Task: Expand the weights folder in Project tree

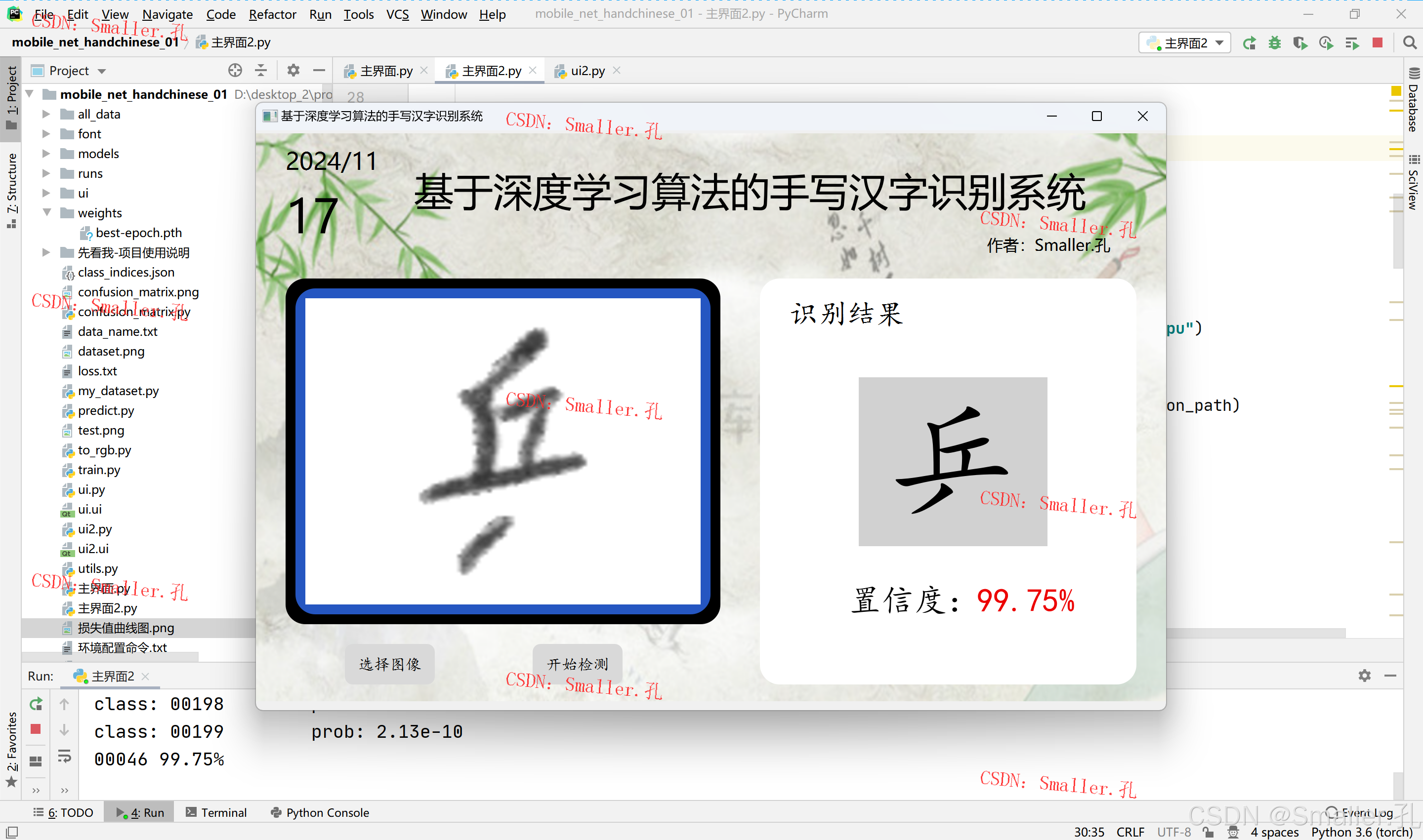Action: tap(47, 212)
